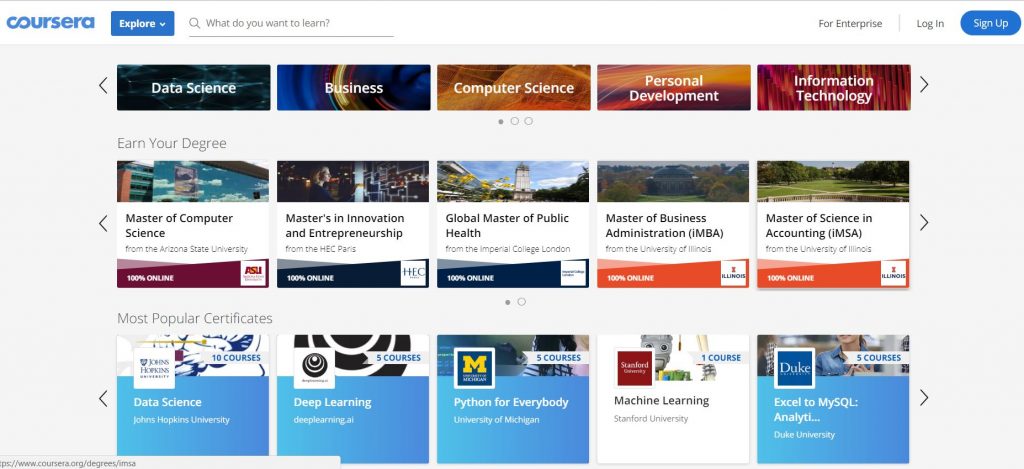The image size is (1024, 469).
Task: Open the Computer Science category tile
Action: coord(513,88)
